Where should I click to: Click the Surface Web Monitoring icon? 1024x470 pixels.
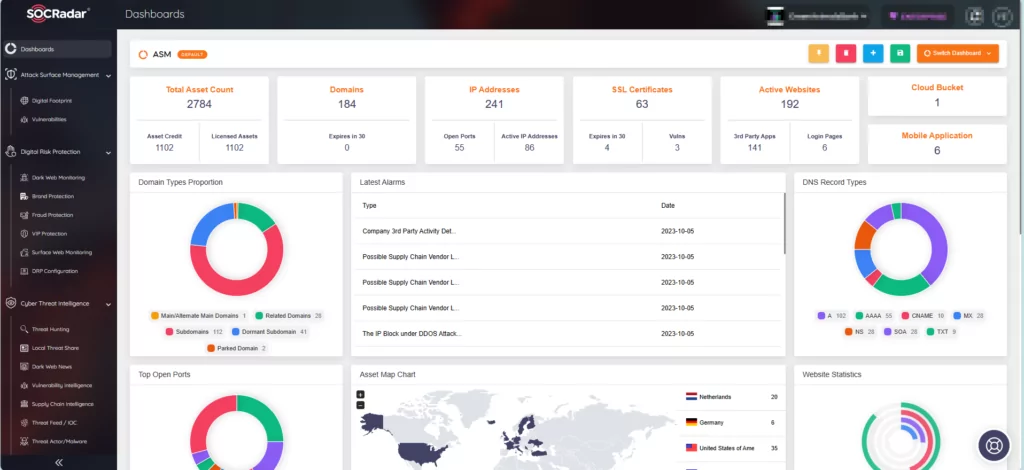click(x=25, y=252)
